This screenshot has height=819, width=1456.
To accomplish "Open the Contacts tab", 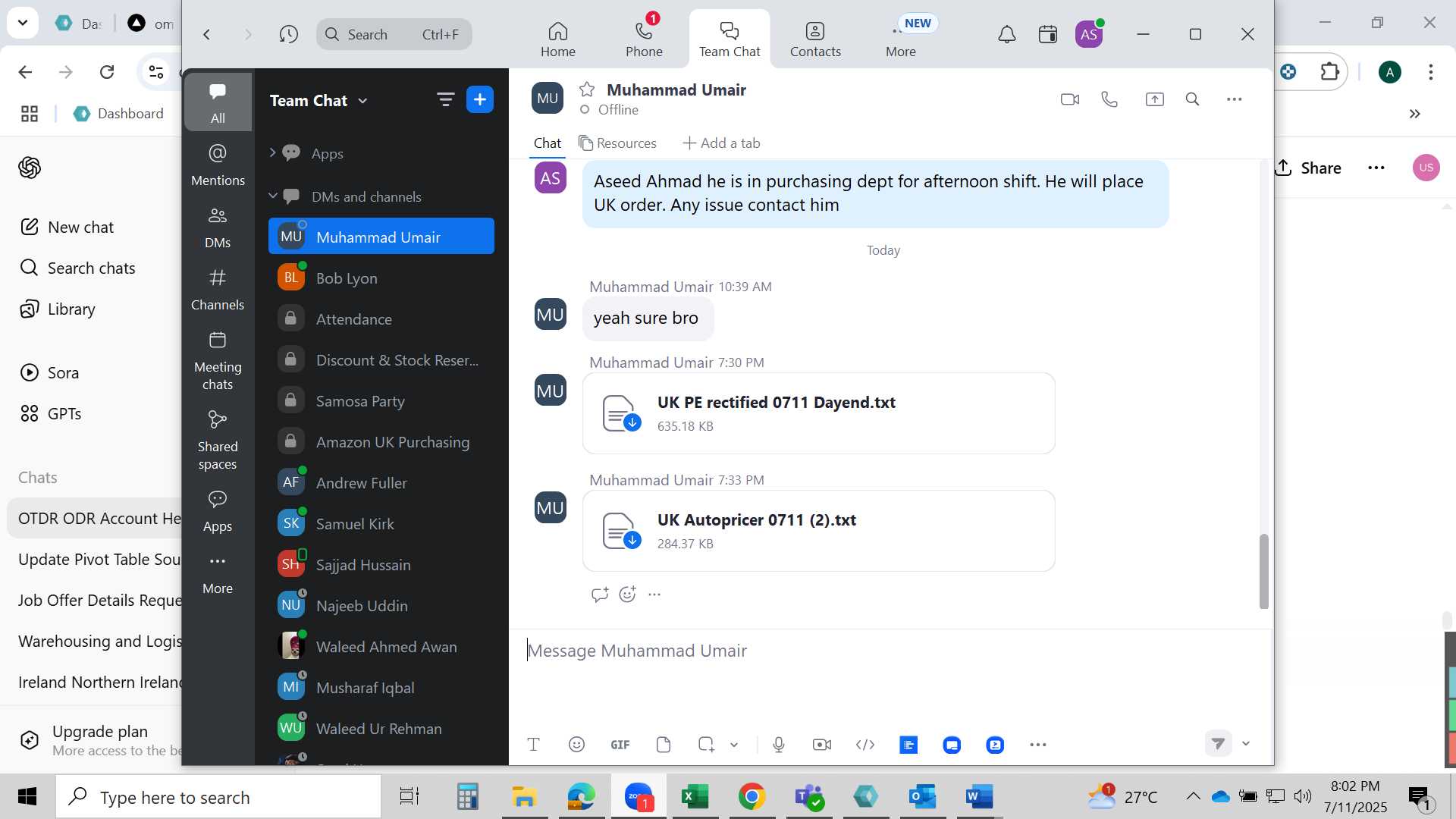I will pos(815,39).
